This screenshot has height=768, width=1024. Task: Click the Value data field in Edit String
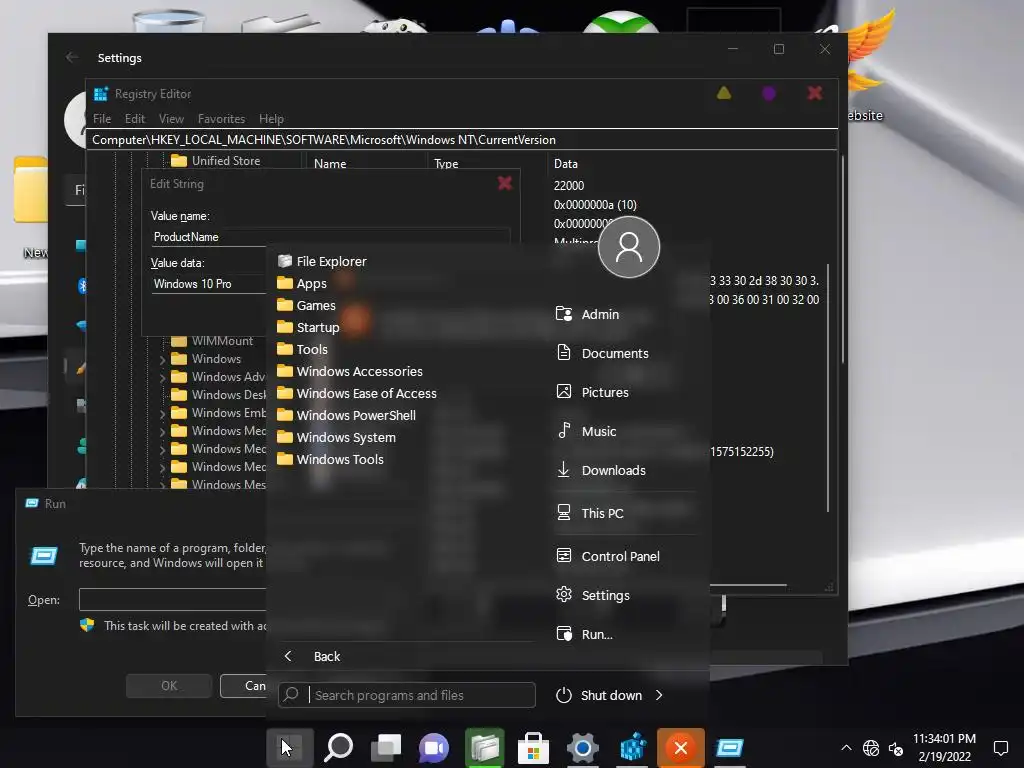(209, 284)
